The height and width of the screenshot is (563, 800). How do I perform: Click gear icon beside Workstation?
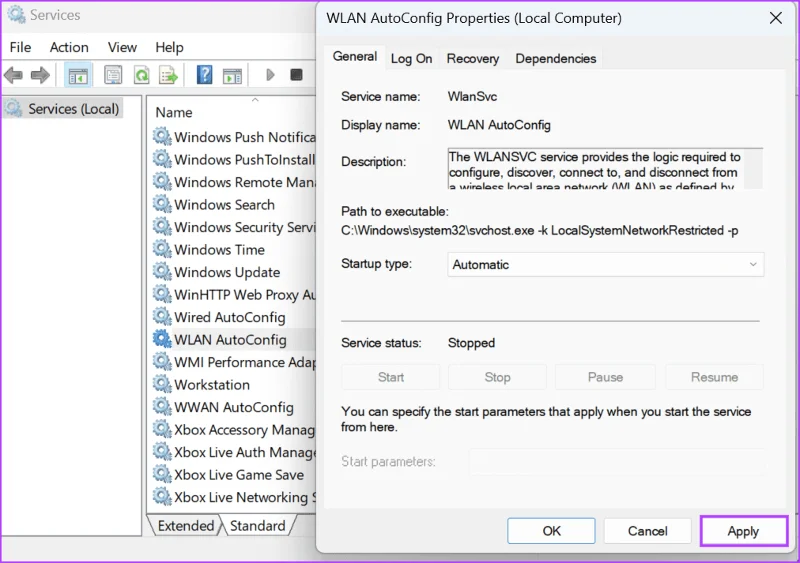click(x=162, y=384)
